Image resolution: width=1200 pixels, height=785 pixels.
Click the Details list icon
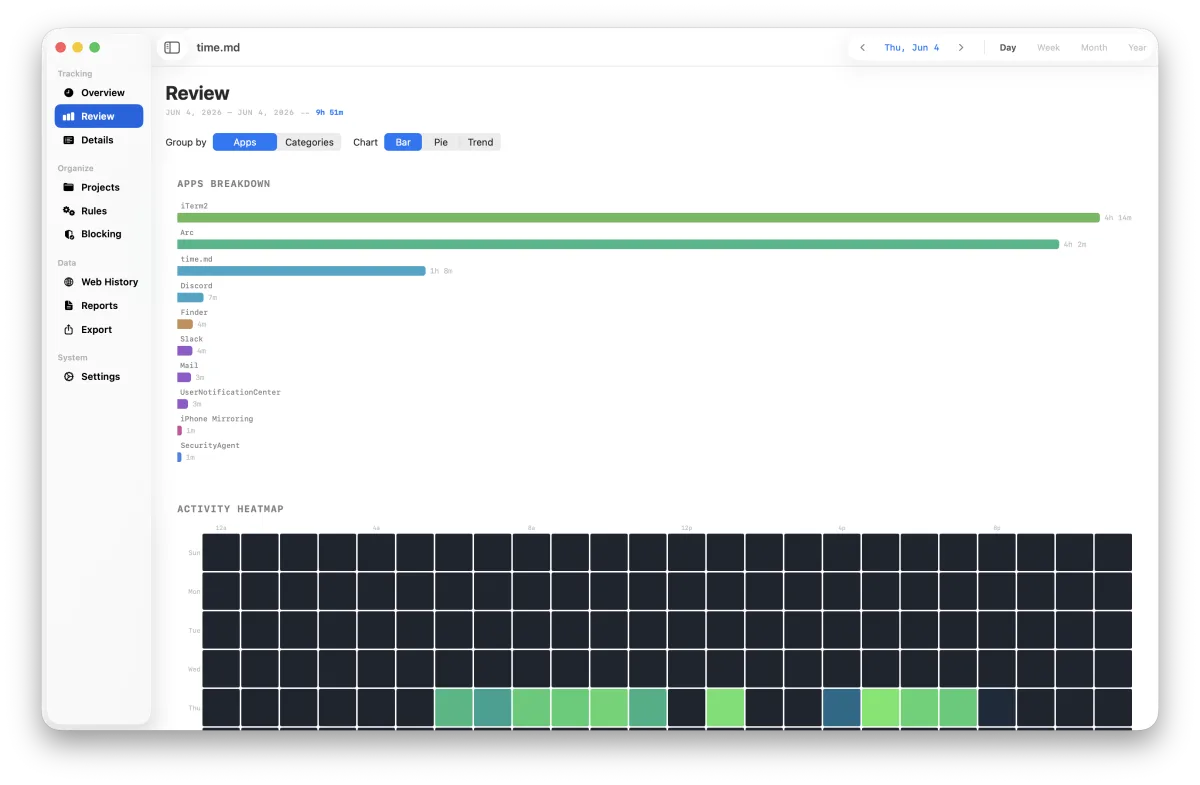[69, 140]
